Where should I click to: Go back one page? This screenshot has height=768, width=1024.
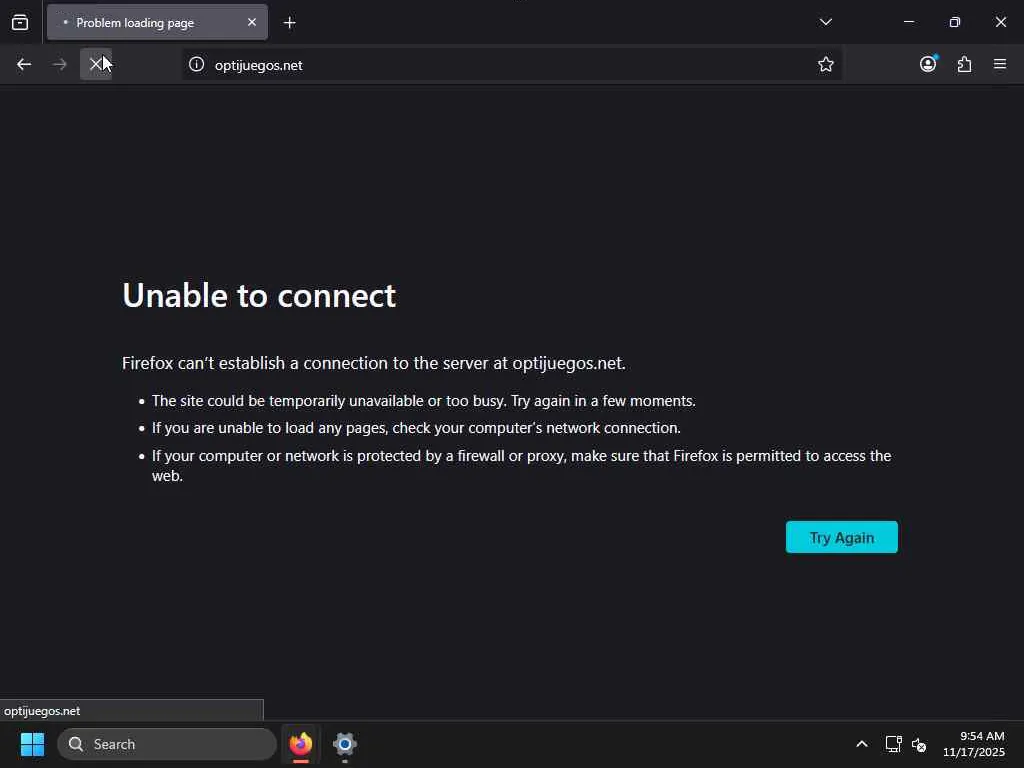tap(24, 64)
